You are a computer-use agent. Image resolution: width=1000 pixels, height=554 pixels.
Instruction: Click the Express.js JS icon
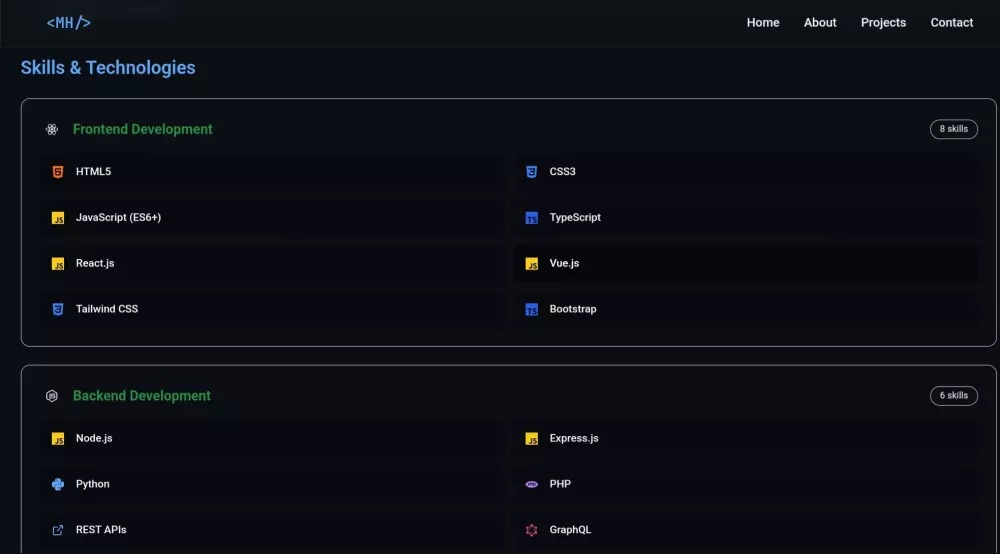[531, 439]
